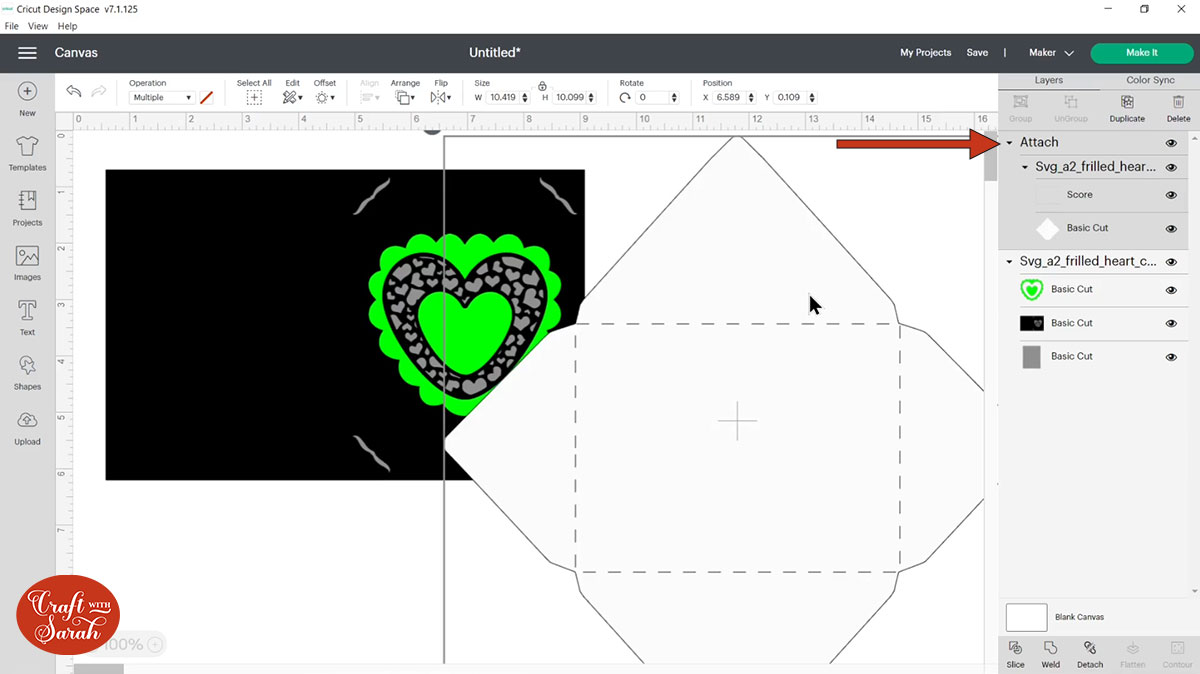This screenshot has height=674, width=1200.
Task: Click the Save link
Action: pyautogui.click(x=977, y=53)
